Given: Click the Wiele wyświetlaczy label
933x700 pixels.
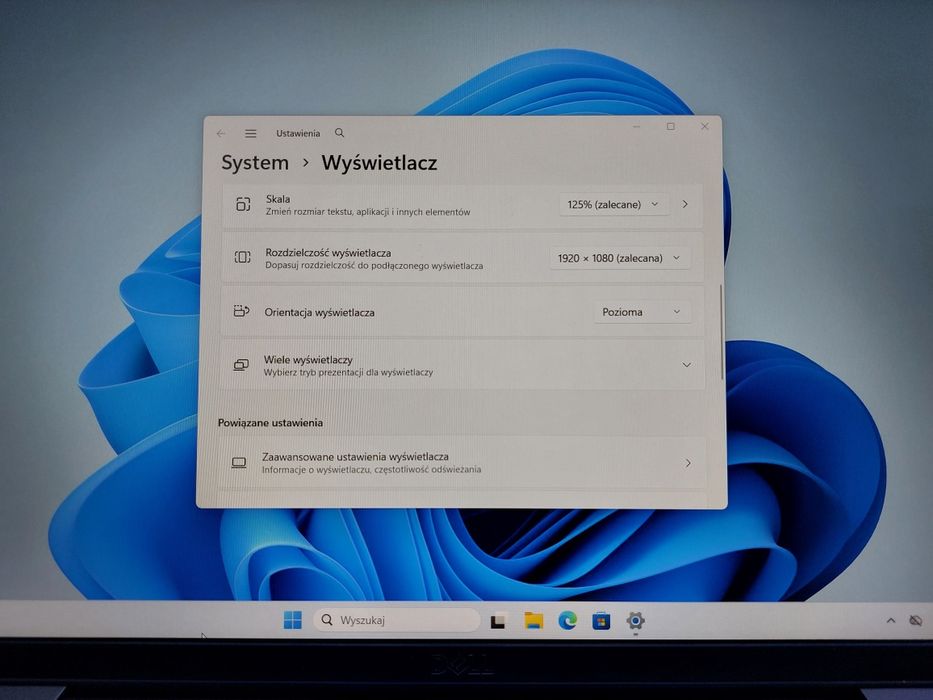Looking at the screenshot, I should (x=308, y=360).
